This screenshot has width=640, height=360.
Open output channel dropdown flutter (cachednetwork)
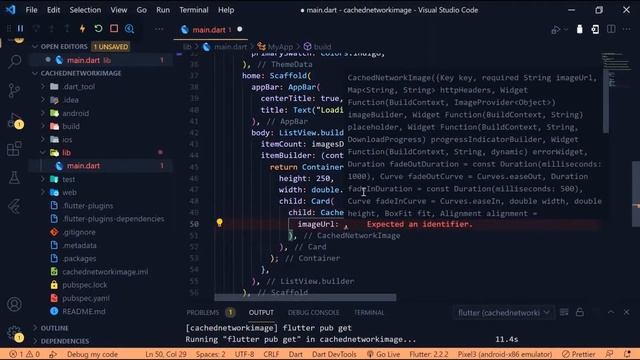pos(504,313)
